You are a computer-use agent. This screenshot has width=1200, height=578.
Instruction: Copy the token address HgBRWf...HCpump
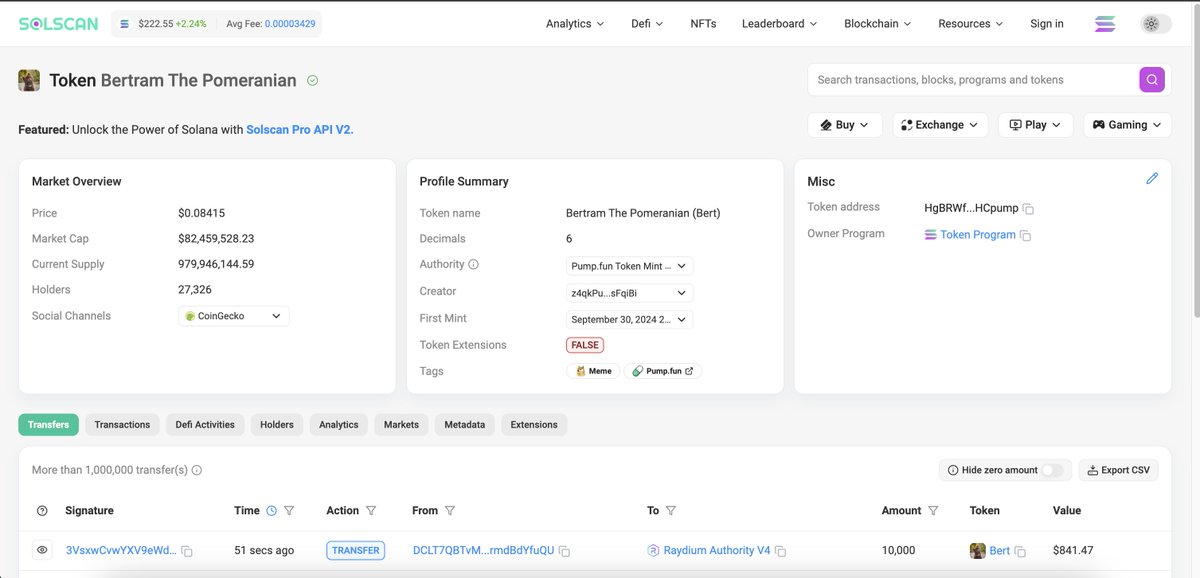(x=1028, y=209)
